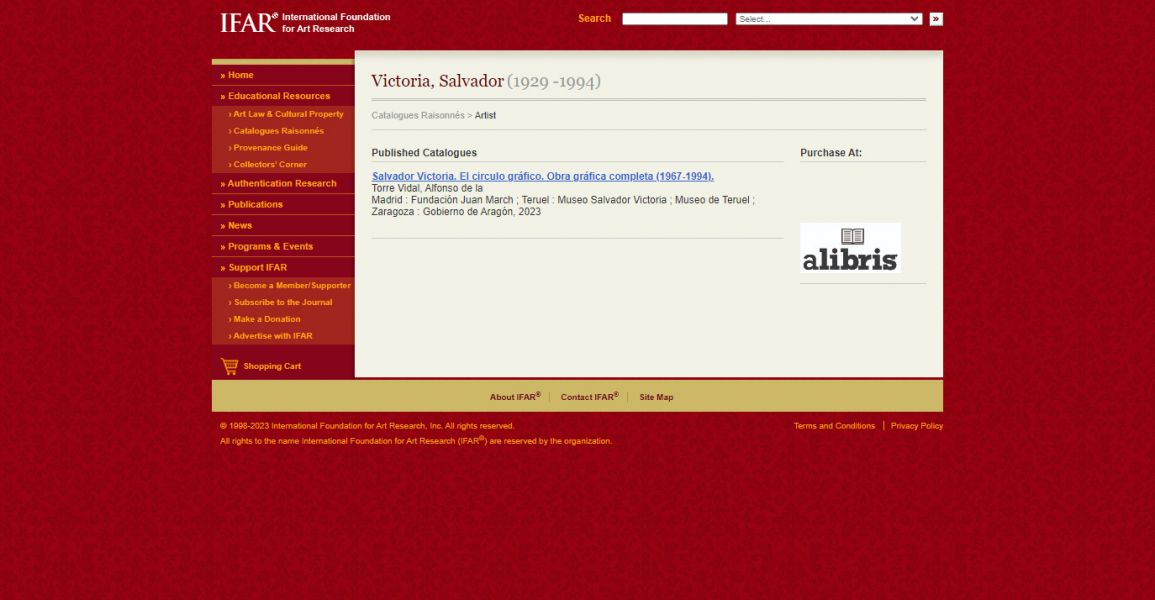Open Authentication Research menu item

tap(281, 183)
